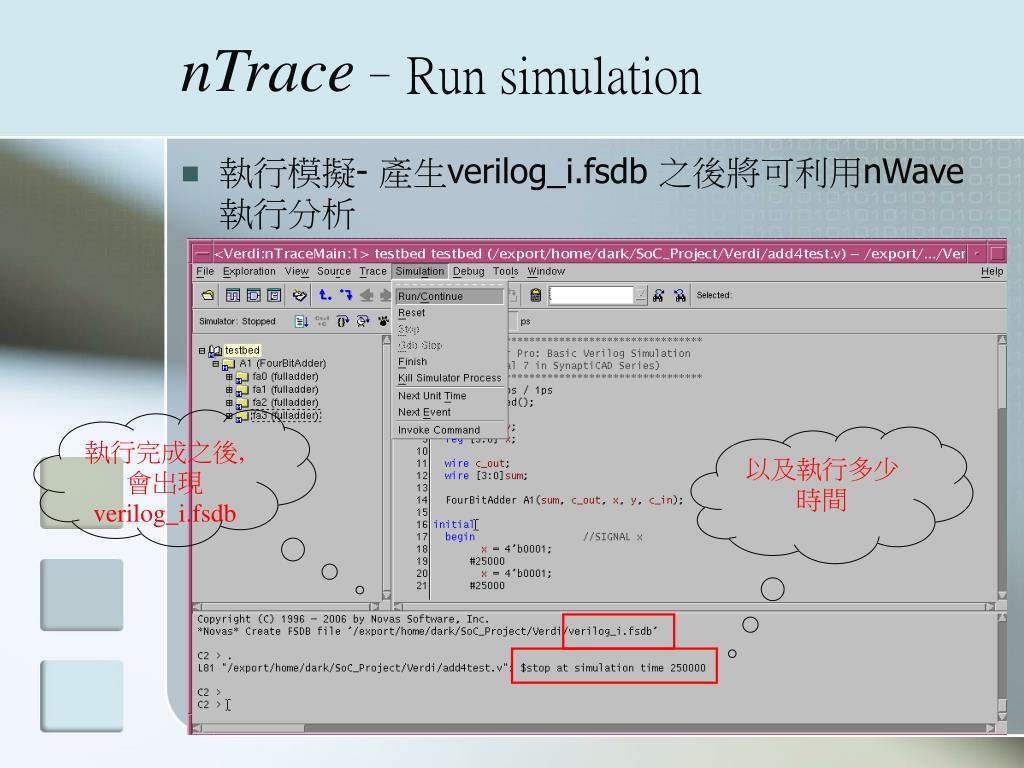Click the grayed Ctrl+C interrupt icon
This screenshot has width=1024, height=768.
pyautogui.click(x=322, y=321)
